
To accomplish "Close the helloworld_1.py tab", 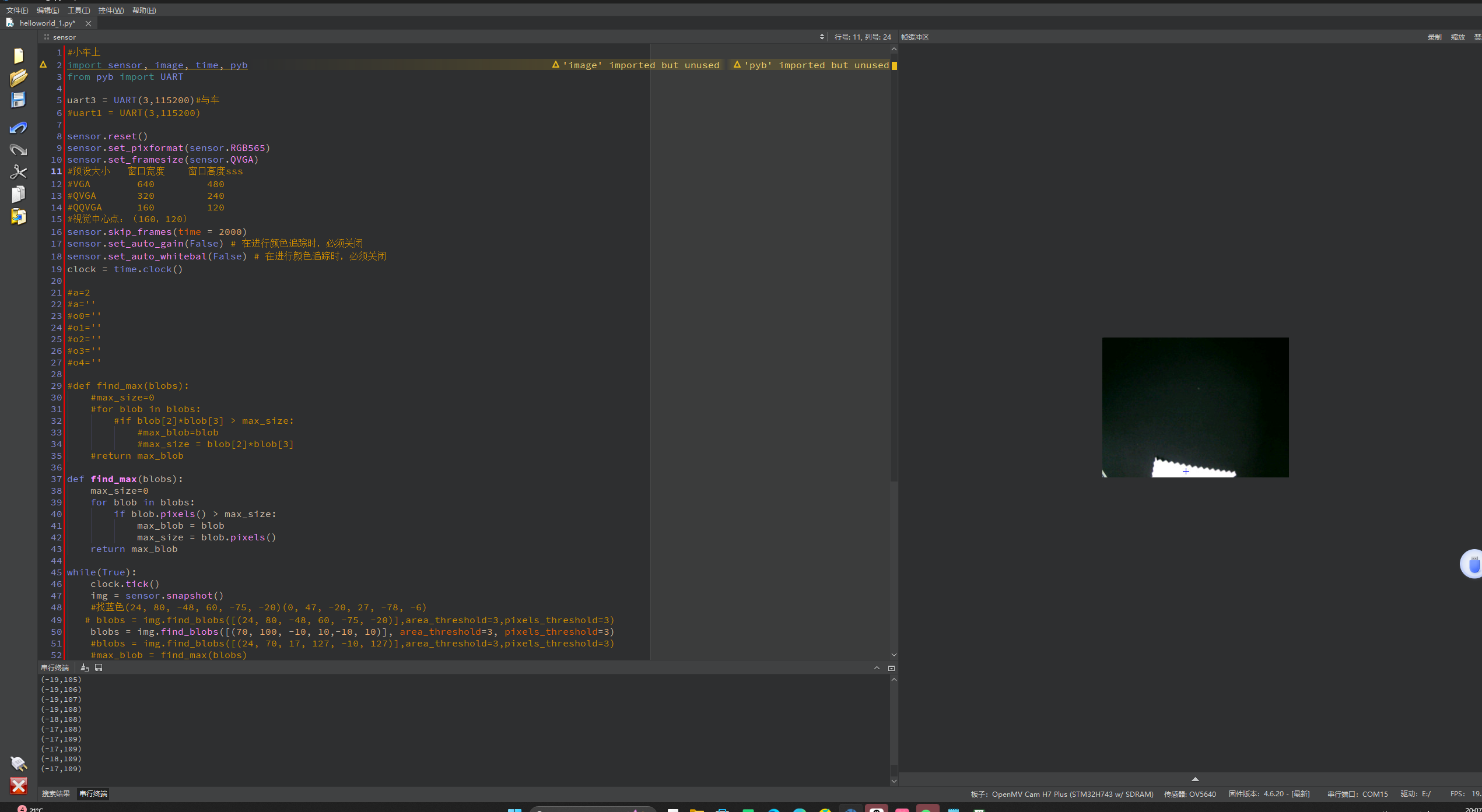I will pos(88,23).
